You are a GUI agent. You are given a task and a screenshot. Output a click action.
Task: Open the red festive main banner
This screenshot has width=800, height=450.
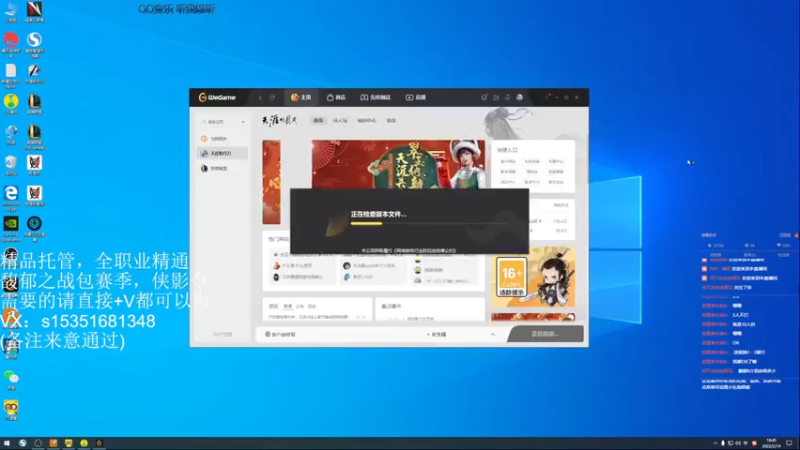coord(398,164)
